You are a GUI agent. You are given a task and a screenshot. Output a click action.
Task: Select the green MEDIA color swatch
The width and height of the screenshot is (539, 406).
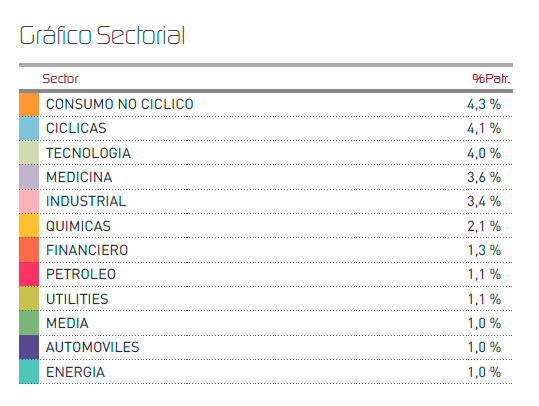(29, 323)
